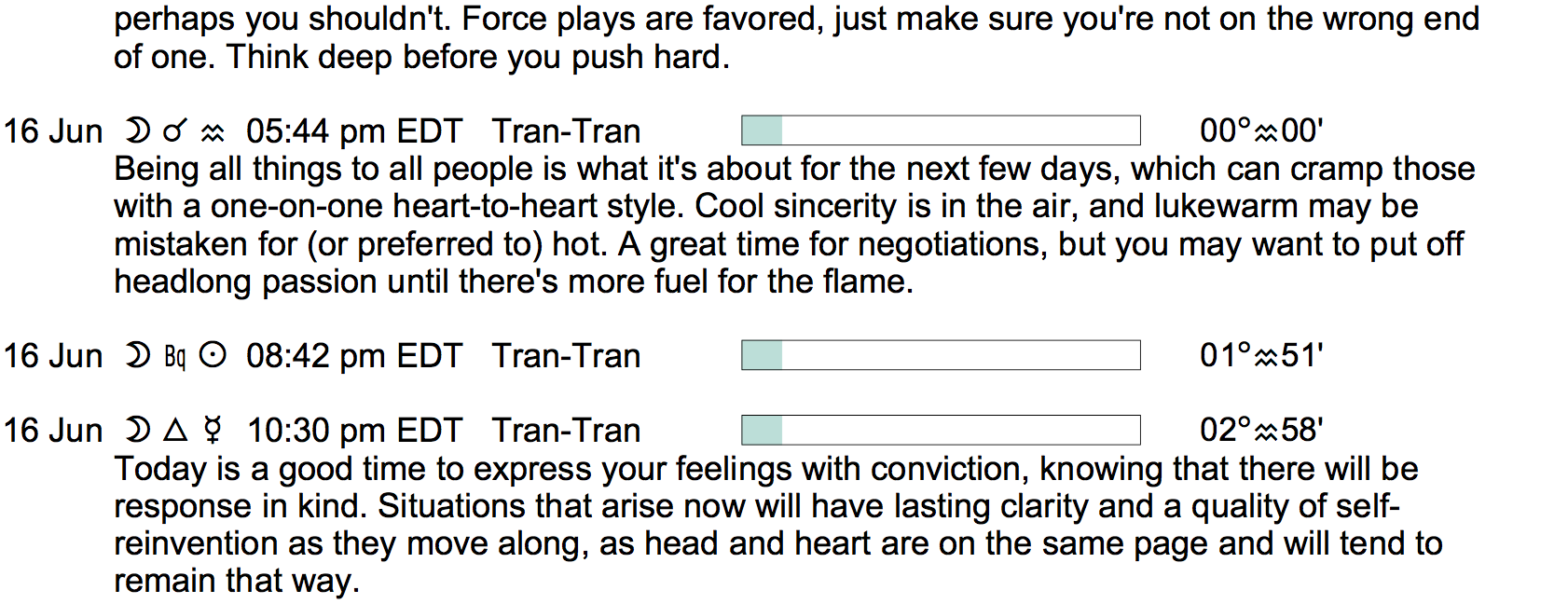Click the progress bar in the 10:30 pm row

pyautogui.click(x=940, y=431)
